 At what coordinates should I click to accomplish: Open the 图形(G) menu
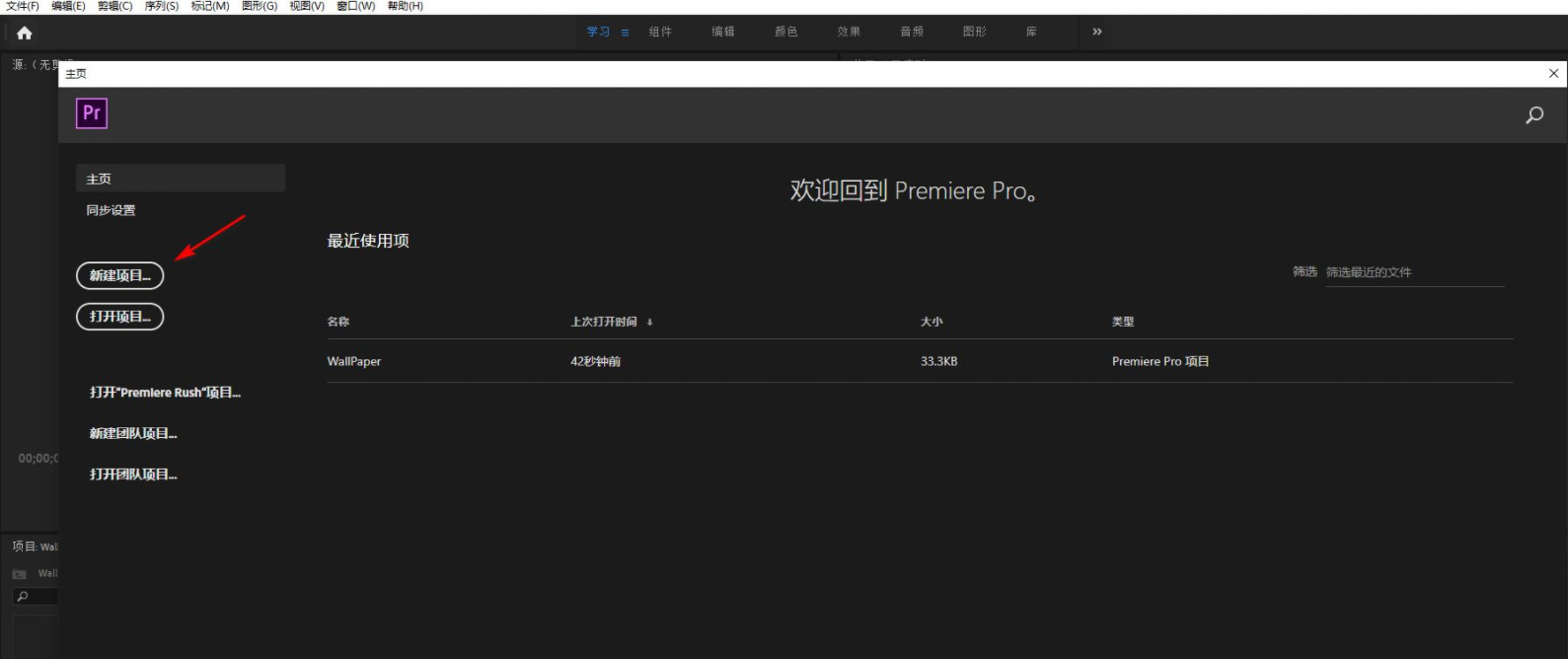tap(260, 6)
